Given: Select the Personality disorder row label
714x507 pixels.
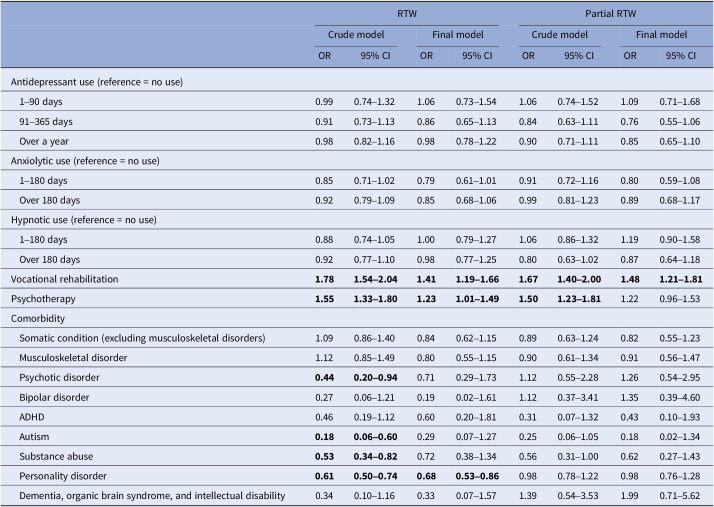Looking at the screenshot, I should pyautogui.click(x=63, y=476).
